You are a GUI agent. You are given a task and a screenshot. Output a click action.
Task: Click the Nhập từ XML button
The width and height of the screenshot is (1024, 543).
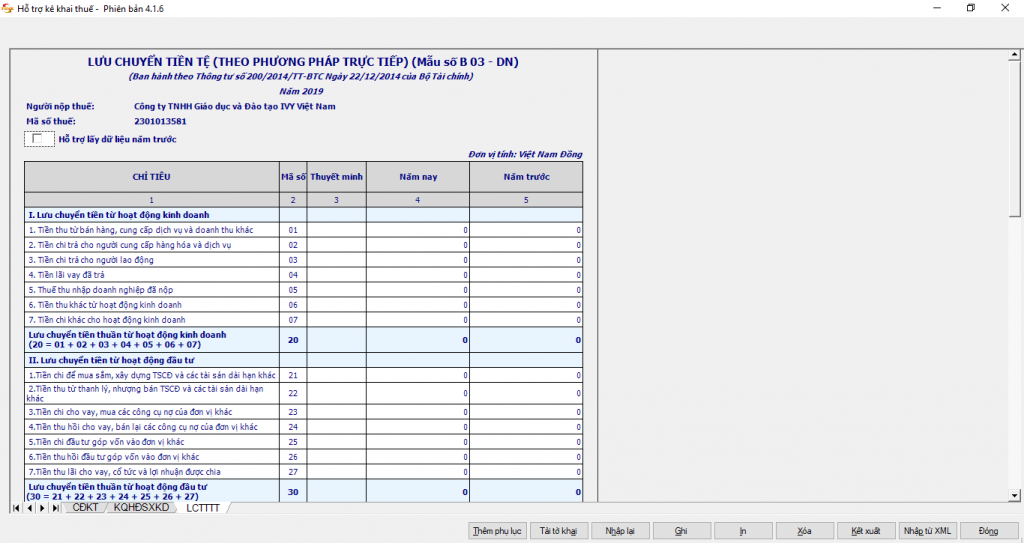coord(929,530)
